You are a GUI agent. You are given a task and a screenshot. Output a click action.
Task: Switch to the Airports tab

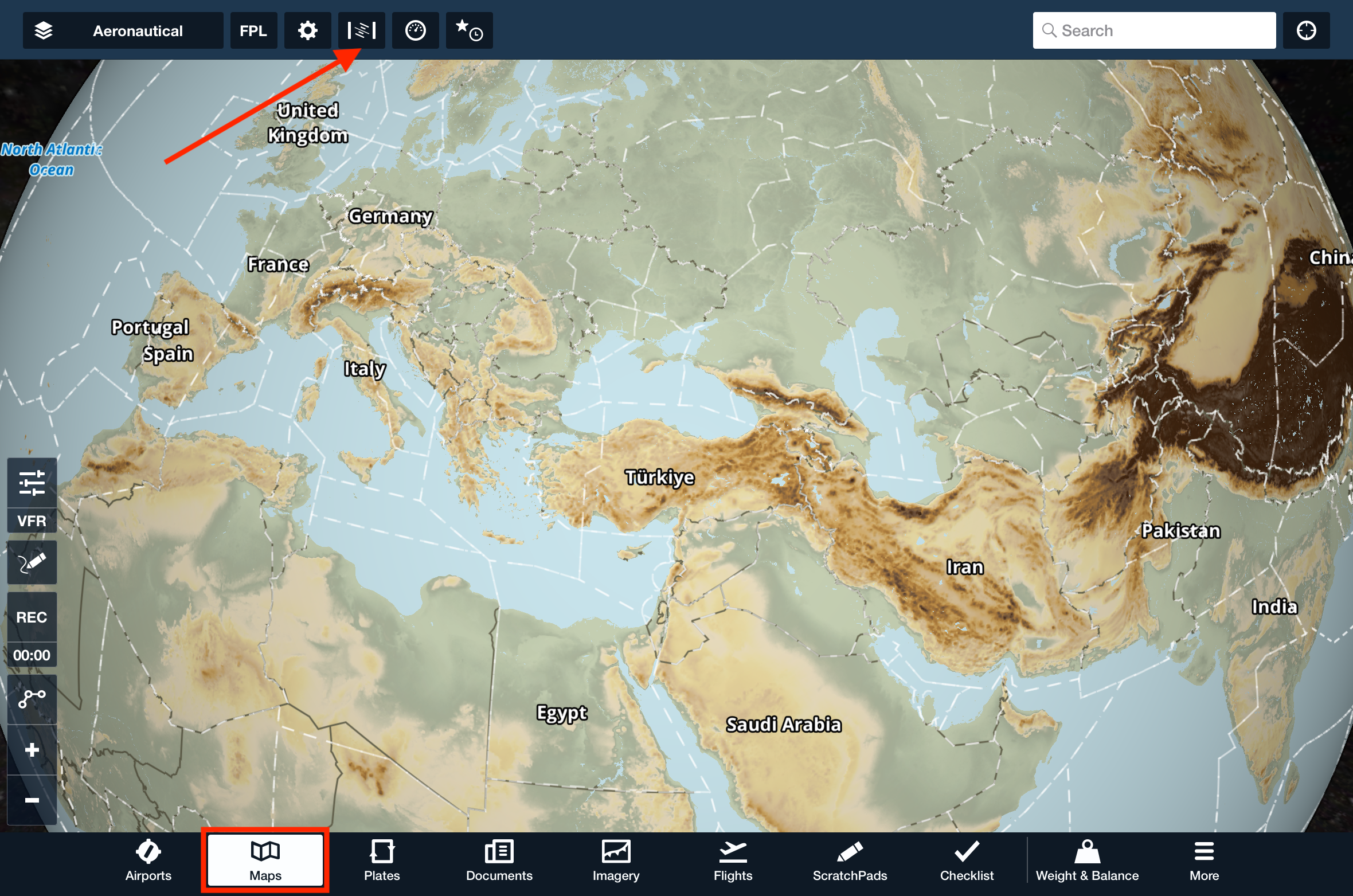click(148, 861)
